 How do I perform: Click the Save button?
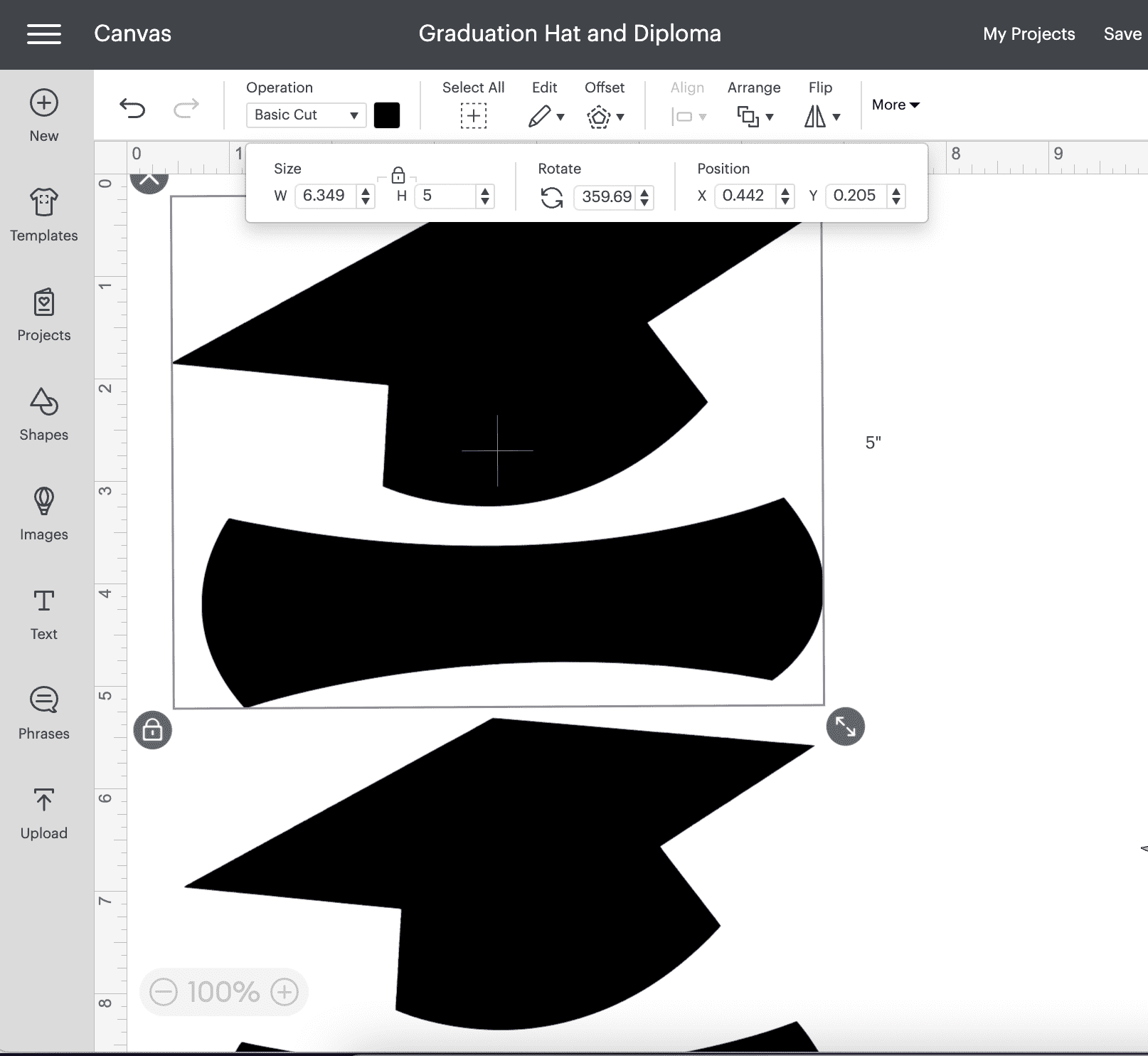[1122, 34]
